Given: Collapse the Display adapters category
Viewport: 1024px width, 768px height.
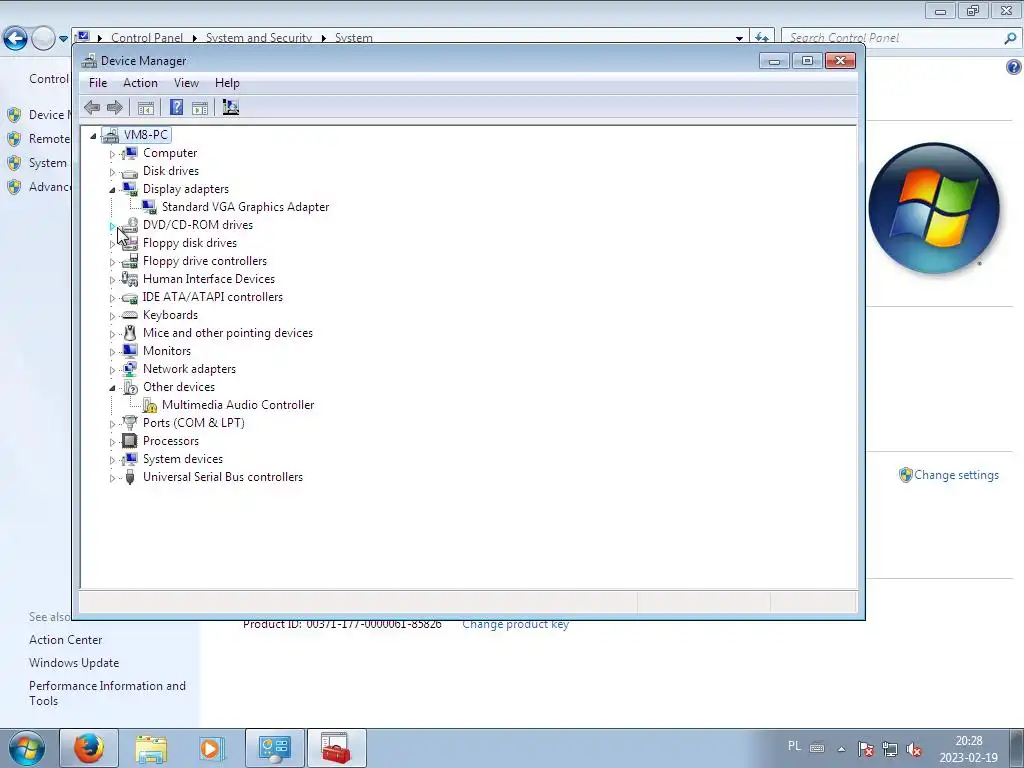Looking at the screenshot, I should click(x=112, y=190).
